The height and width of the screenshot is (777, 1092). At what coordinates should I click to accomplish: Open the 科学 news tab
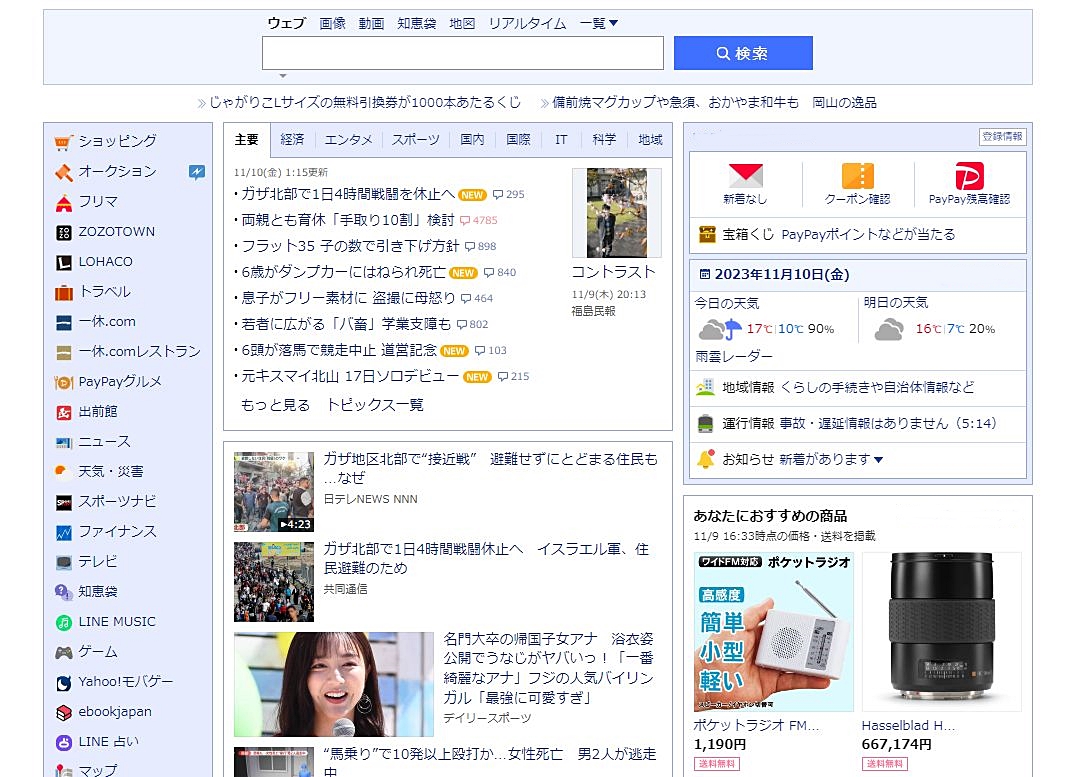[x=604, y=140]
